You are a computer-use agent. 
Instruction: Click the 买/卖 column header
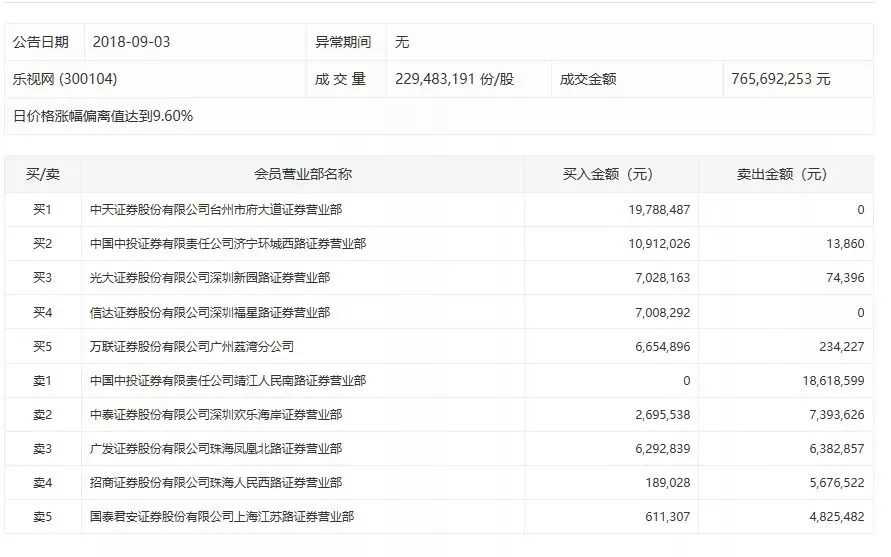click(x=43, y=174)
